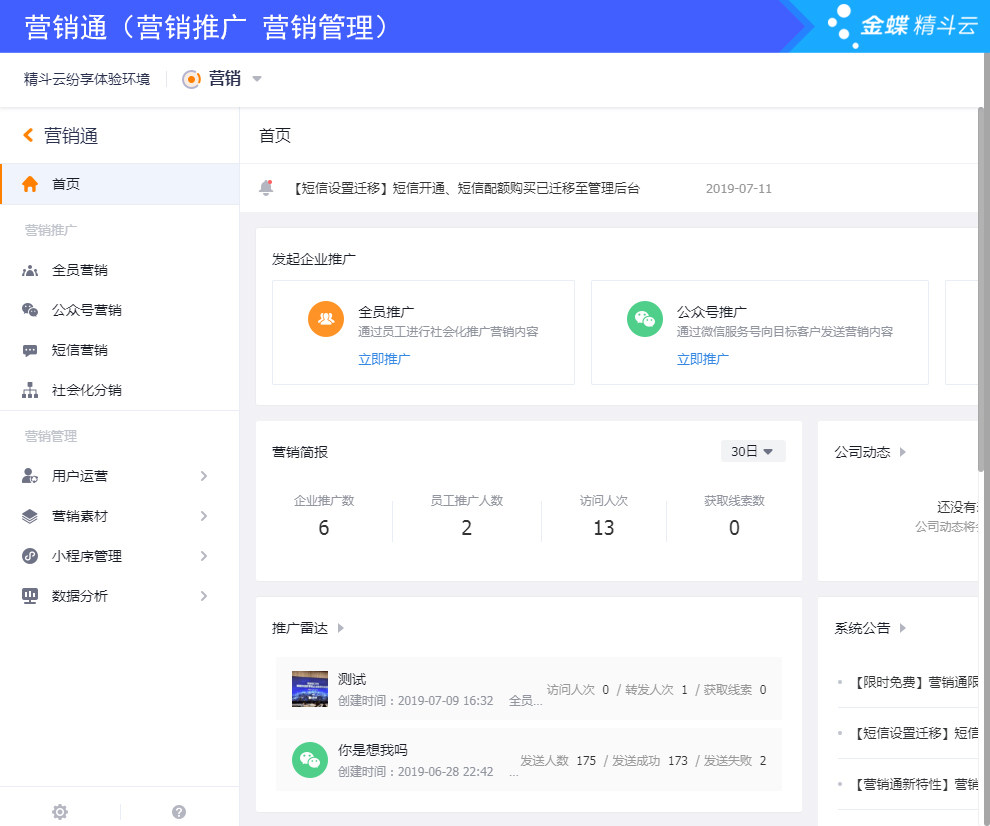Open the 测试 promotion title

352,679
